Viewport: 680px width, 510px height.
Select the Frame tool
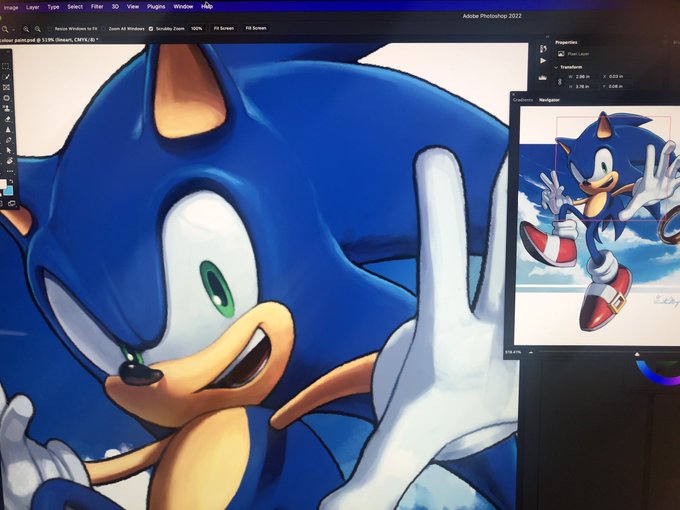[7, 87]
